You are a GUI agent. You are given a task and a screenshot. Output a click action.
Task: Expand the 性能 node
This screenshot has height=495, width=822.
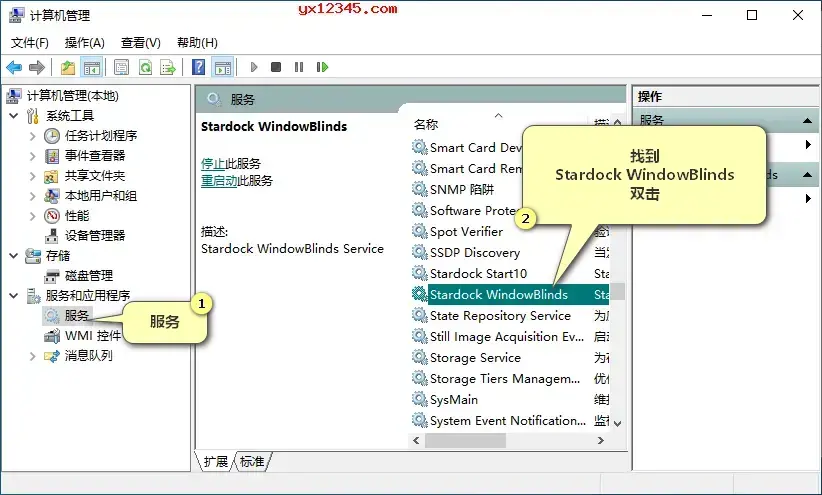[x=33, y=216]
